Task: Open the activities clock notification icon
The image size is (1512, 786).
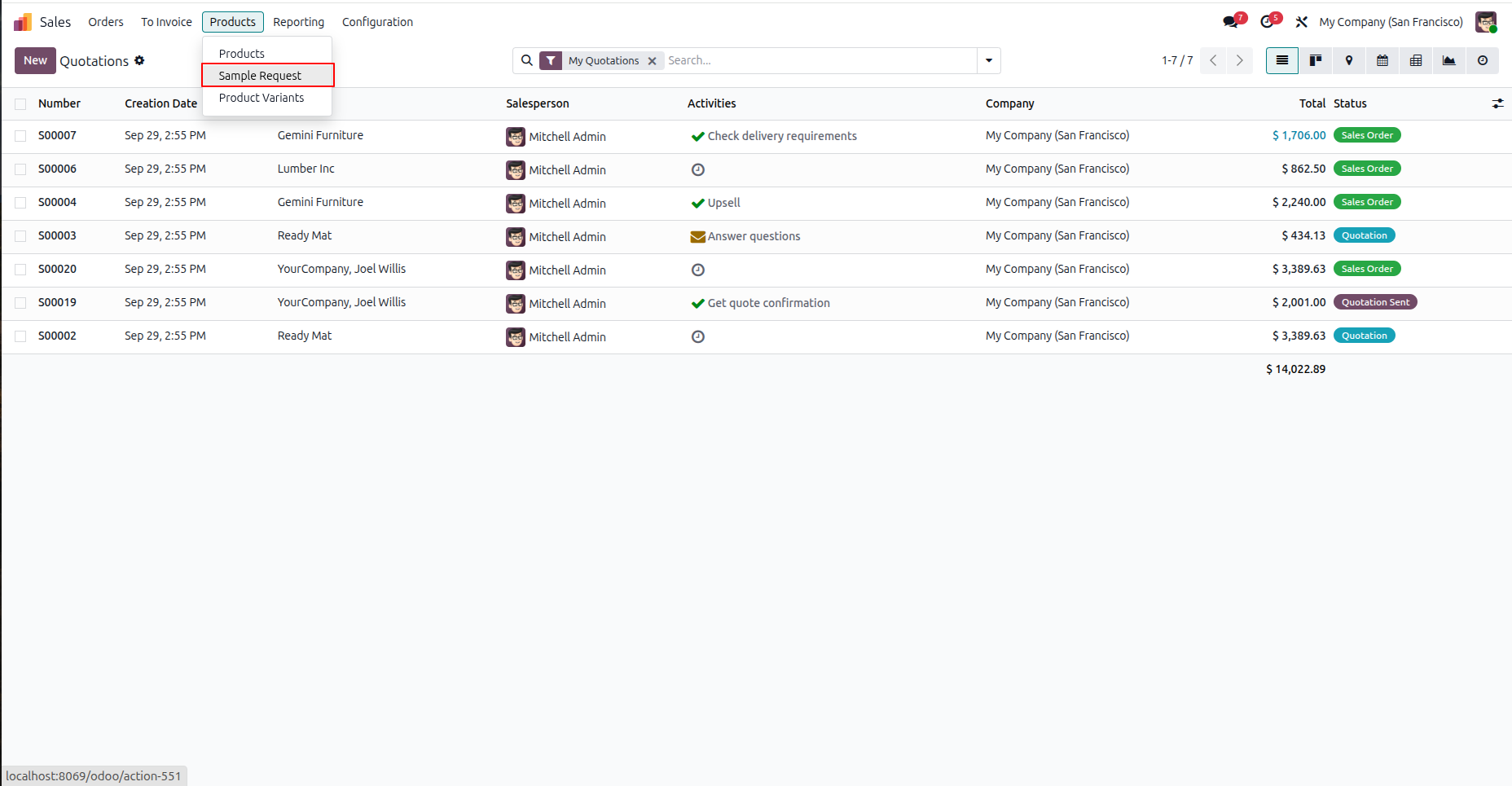Action: (1267, 22)
